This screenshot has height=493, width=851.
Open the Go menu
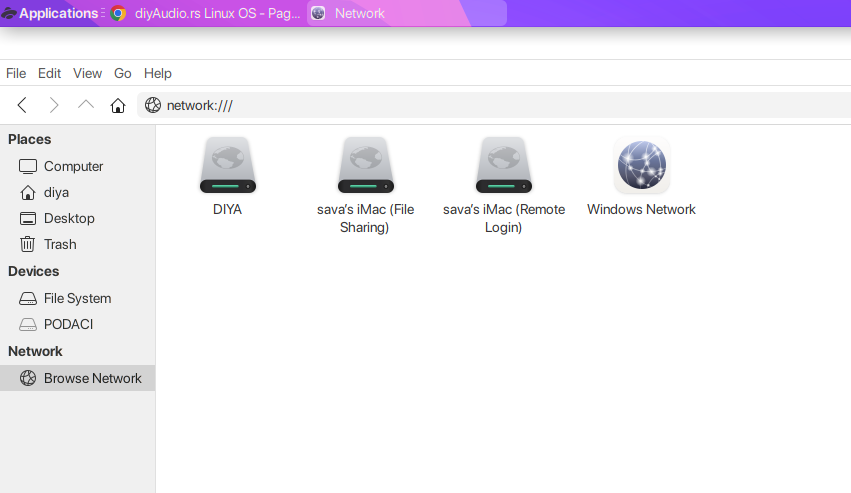123,73
